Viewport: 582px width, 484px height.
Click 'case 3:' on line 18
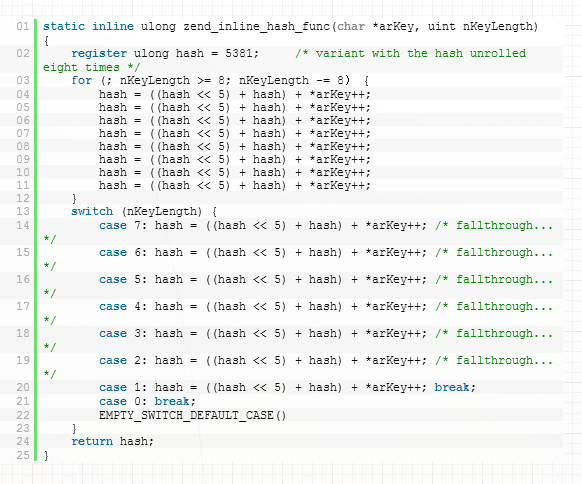[123, 333]
